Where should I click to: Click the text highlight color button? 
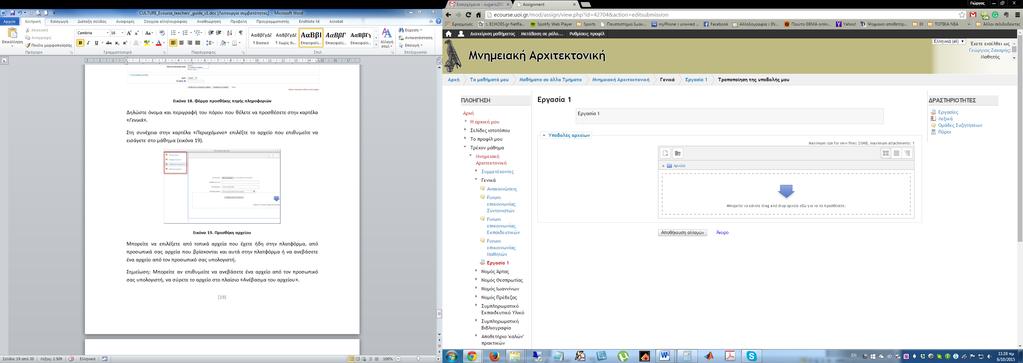coord(147,43)
